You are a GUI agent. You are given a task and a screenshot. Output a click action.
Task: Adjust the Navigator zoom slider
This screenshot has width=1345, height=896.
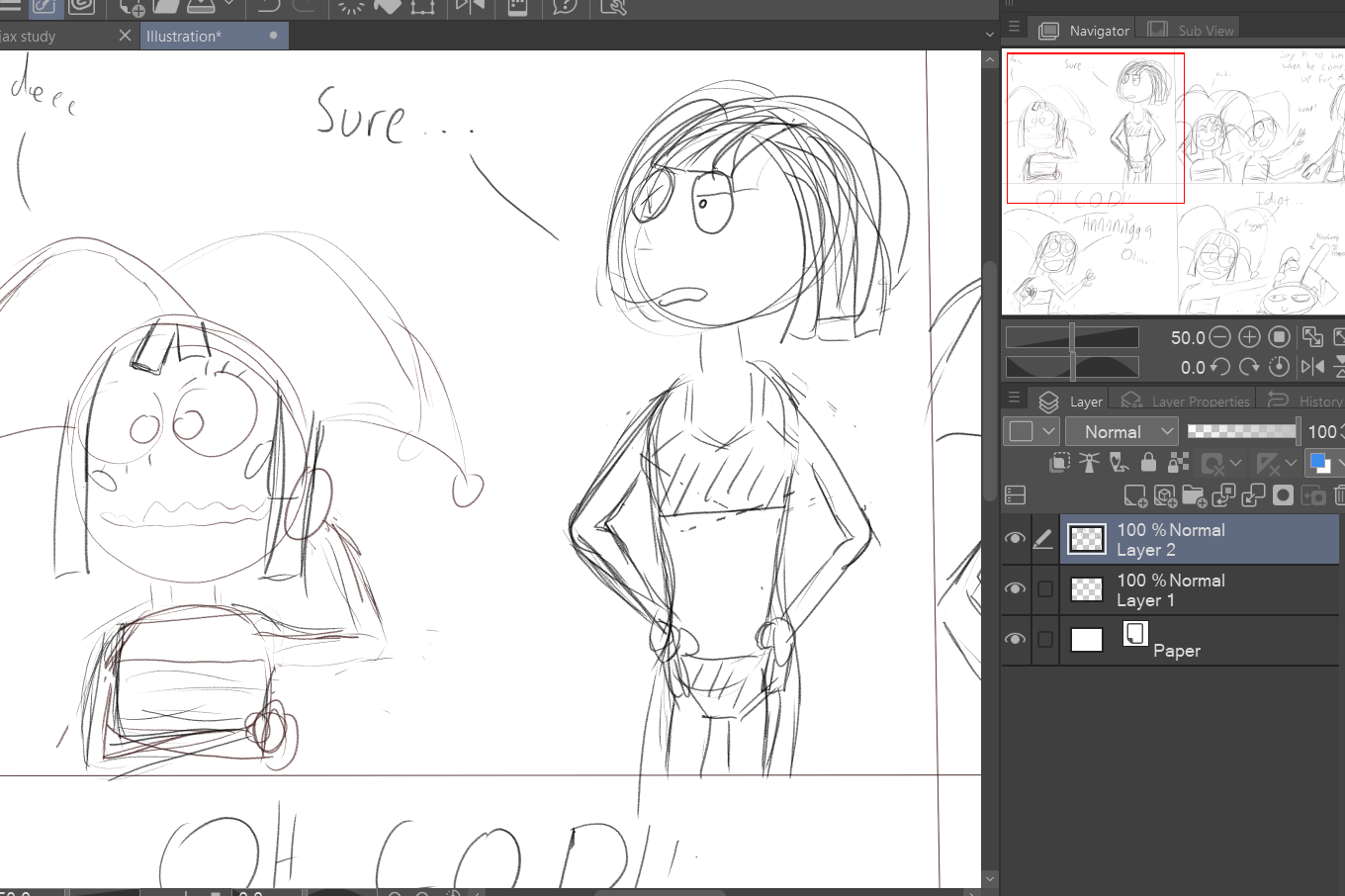click(x=1072, y=337)
